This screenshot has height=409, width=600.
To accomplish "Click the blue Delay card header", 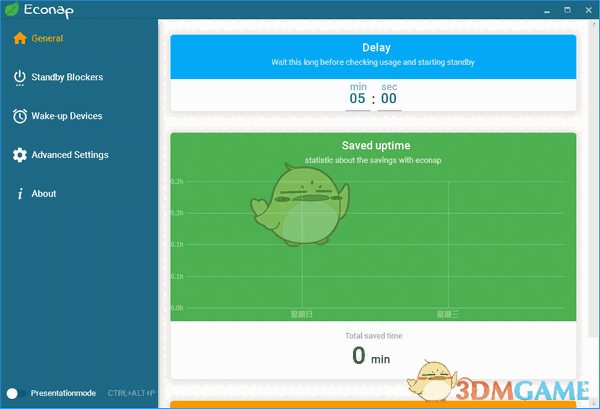I will coord(373,57).
